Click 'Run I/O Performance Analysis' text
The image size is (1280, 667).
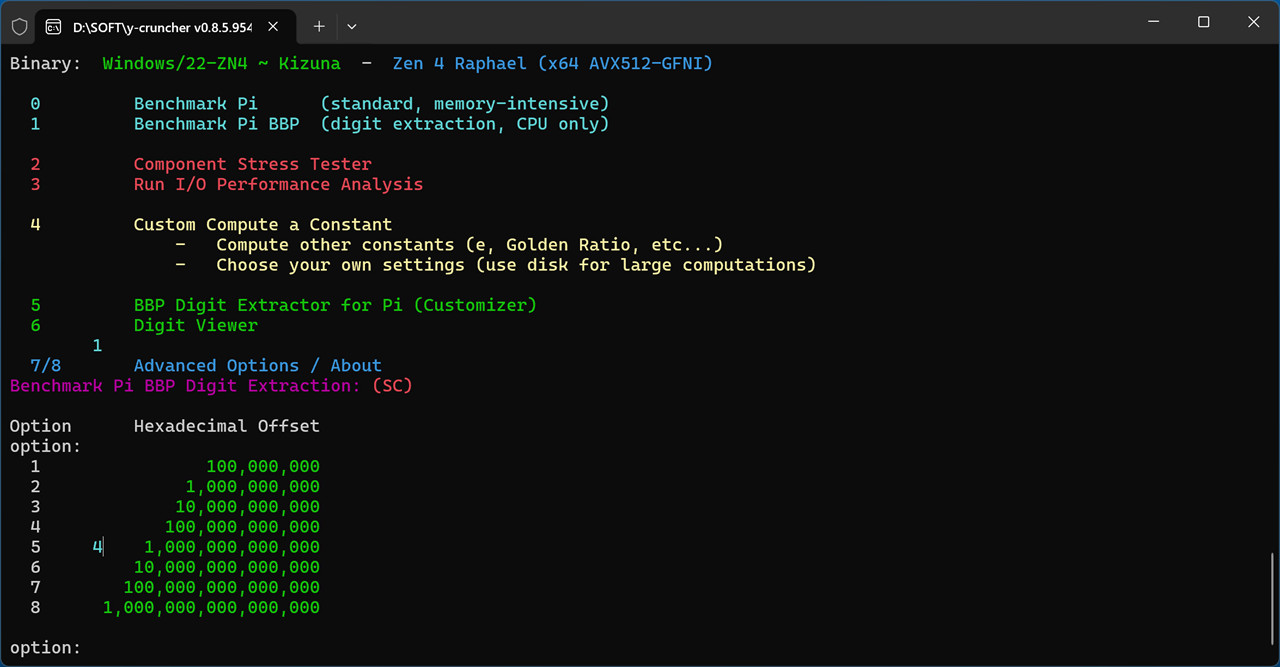(278, 184)
